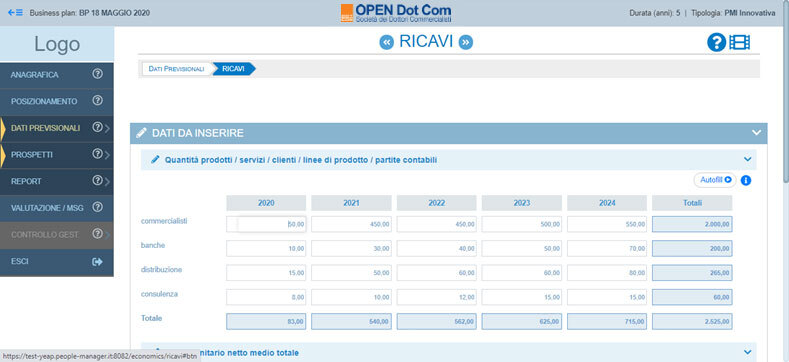The height and width of the screenshot is (362, 789).
Task: Click the Esci menu item
Action: coord(57,261)
